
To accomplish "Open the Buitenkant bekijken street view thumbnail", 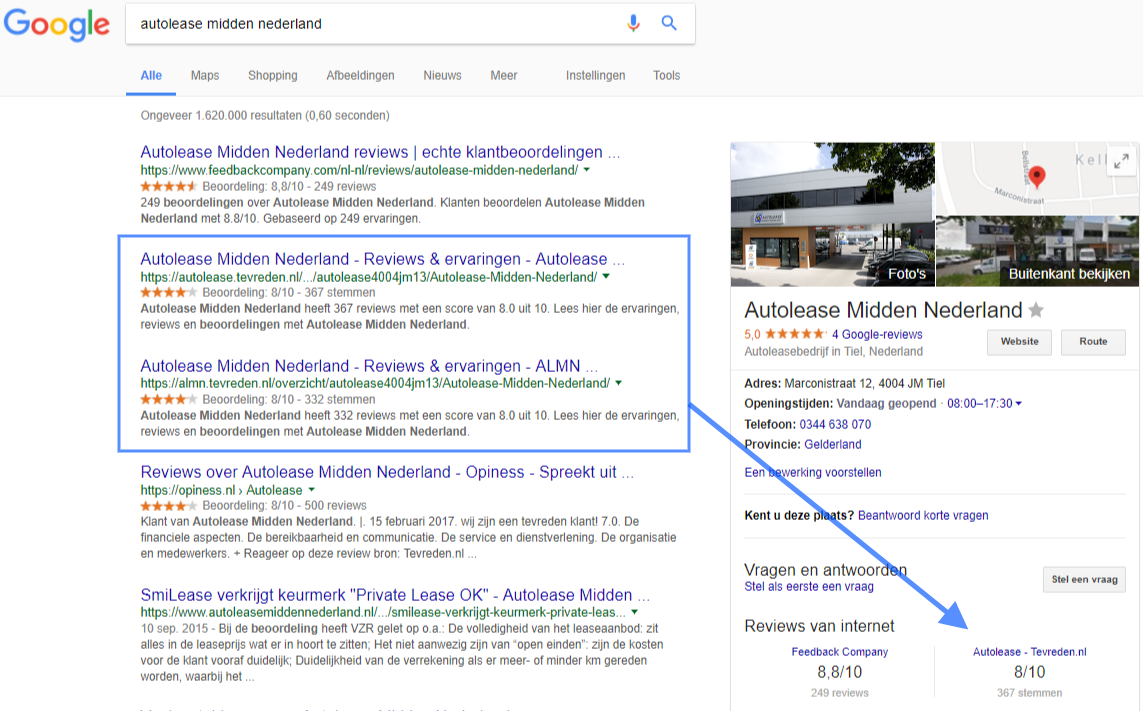I will coord(1037,252).
